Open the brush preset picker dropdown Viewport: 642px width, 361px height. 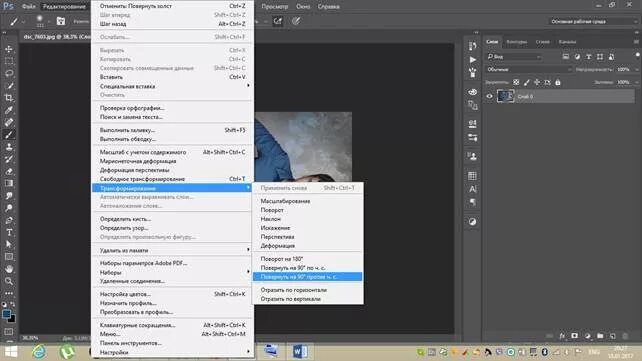tap(48, 21)
